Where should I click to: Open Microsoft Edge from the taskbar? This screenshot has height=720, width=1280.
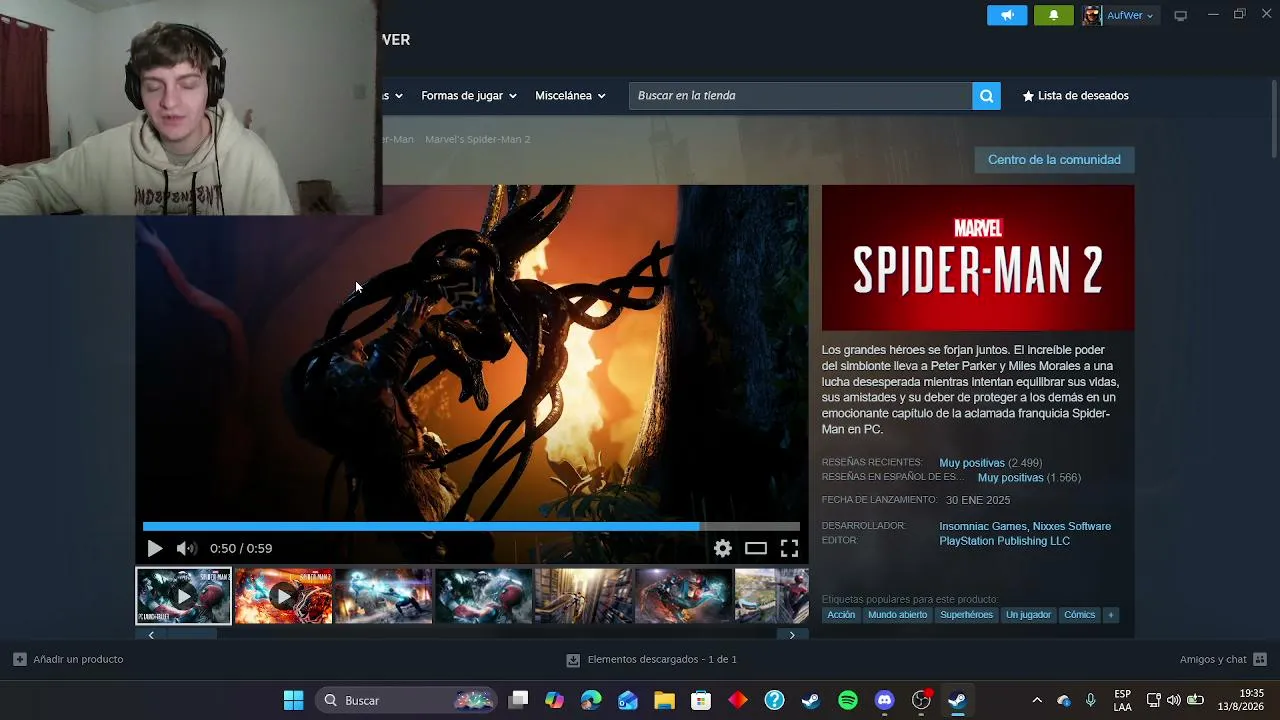591,700
